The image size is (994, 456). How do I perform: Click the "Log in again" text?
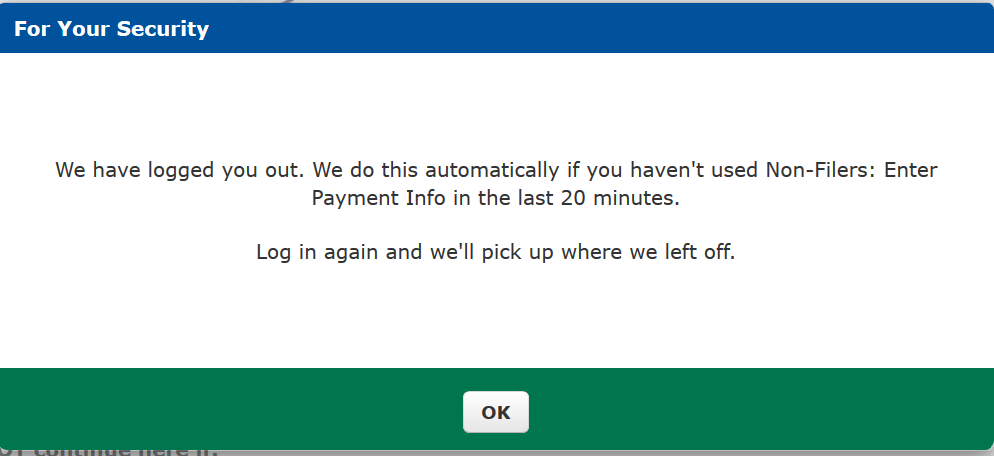click(x=318, y=252)
